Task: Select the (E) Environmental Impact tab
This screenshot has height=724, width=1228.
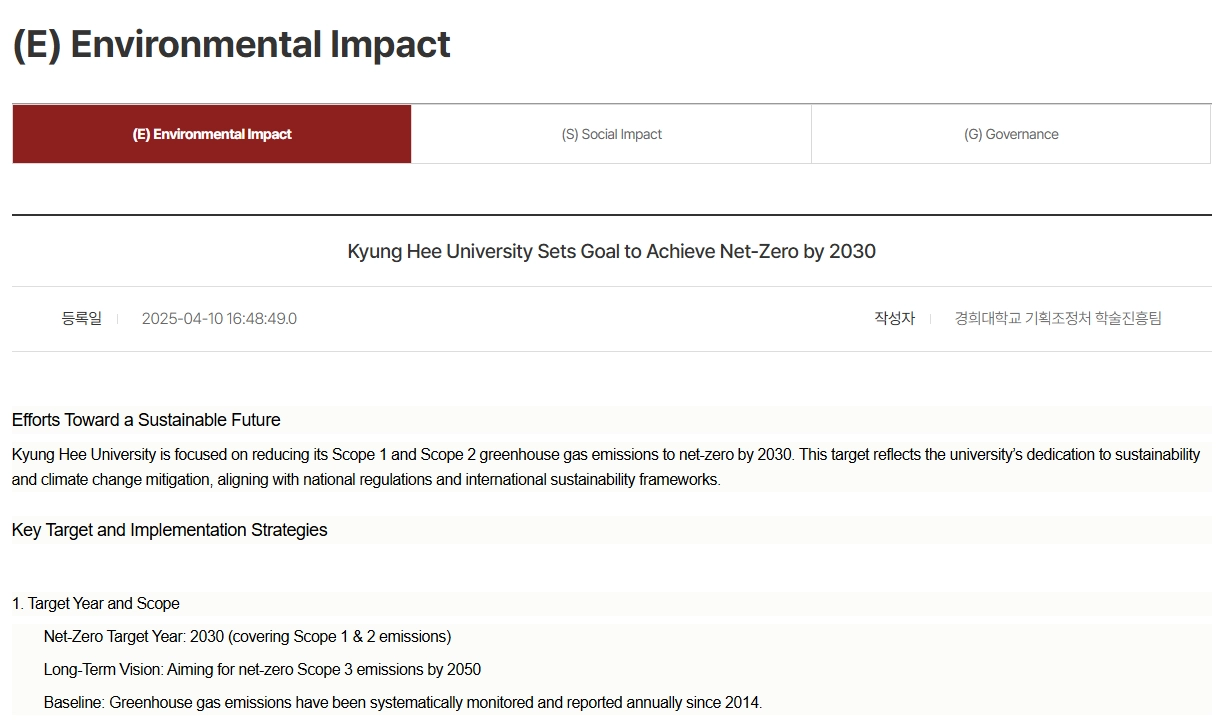Action: point(212,134)
